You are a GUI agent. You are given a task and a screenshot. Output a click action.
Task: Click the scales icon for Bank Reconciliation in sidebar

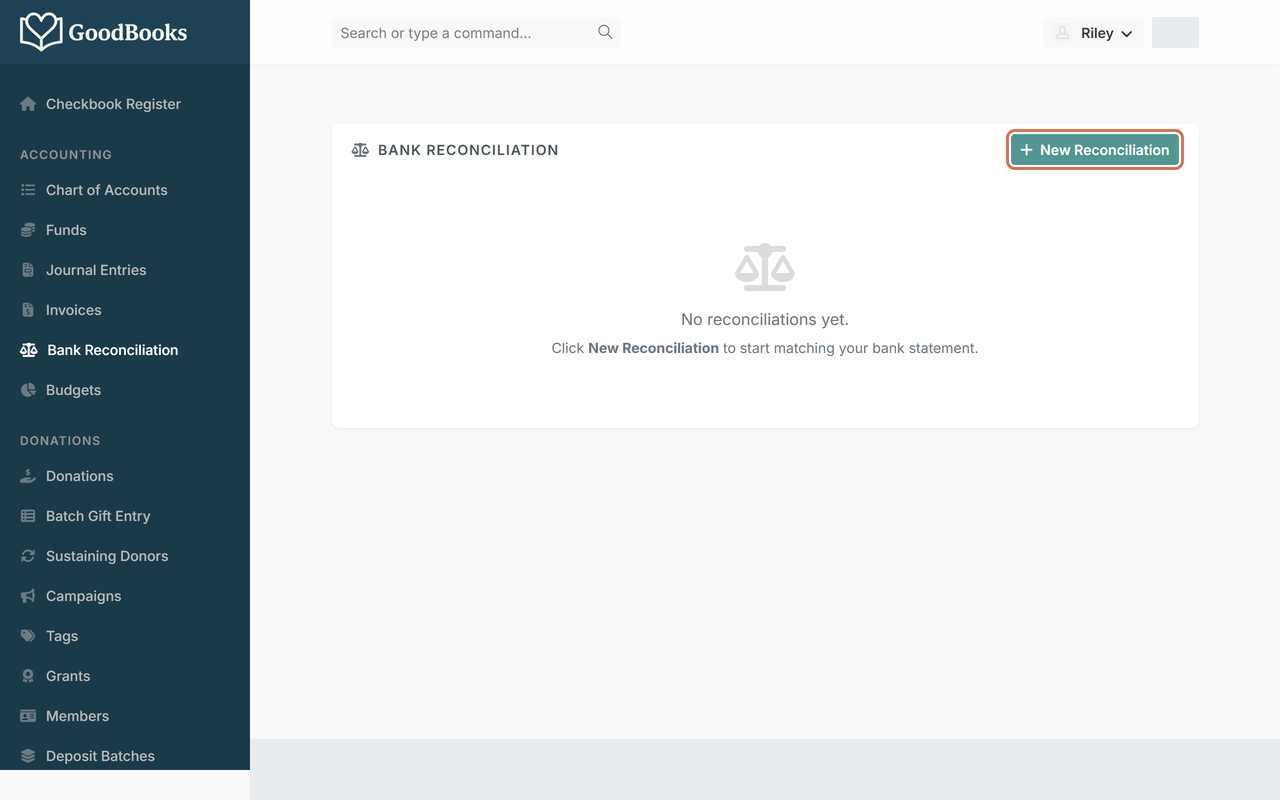[28, 350]
